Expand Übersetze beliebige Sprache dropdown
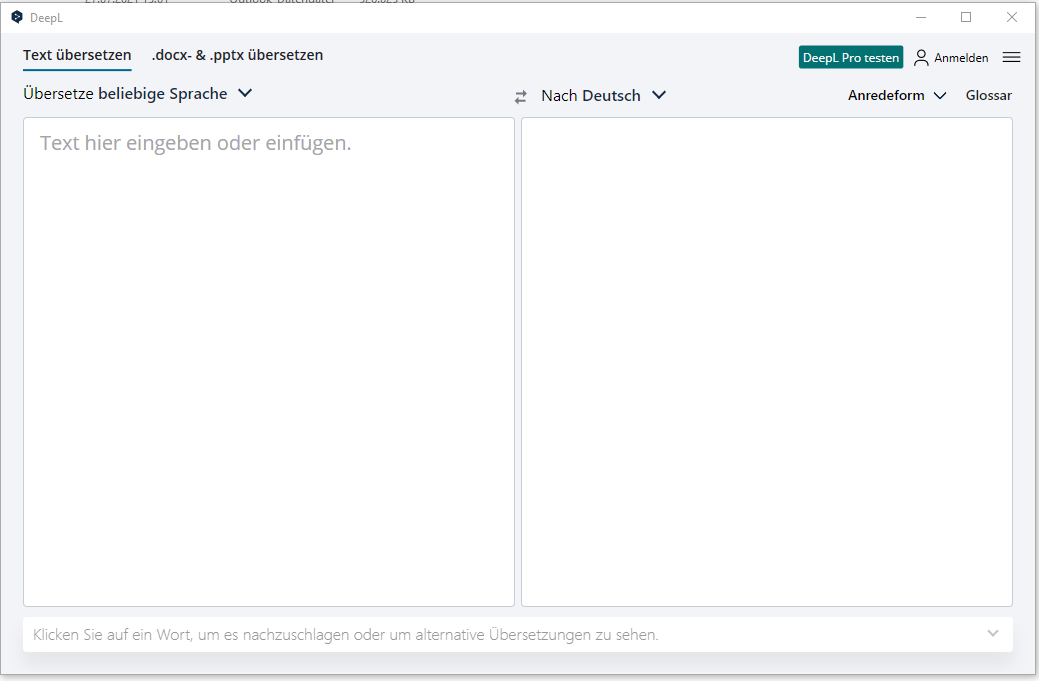1039x681 pixels. click(138, 94)
